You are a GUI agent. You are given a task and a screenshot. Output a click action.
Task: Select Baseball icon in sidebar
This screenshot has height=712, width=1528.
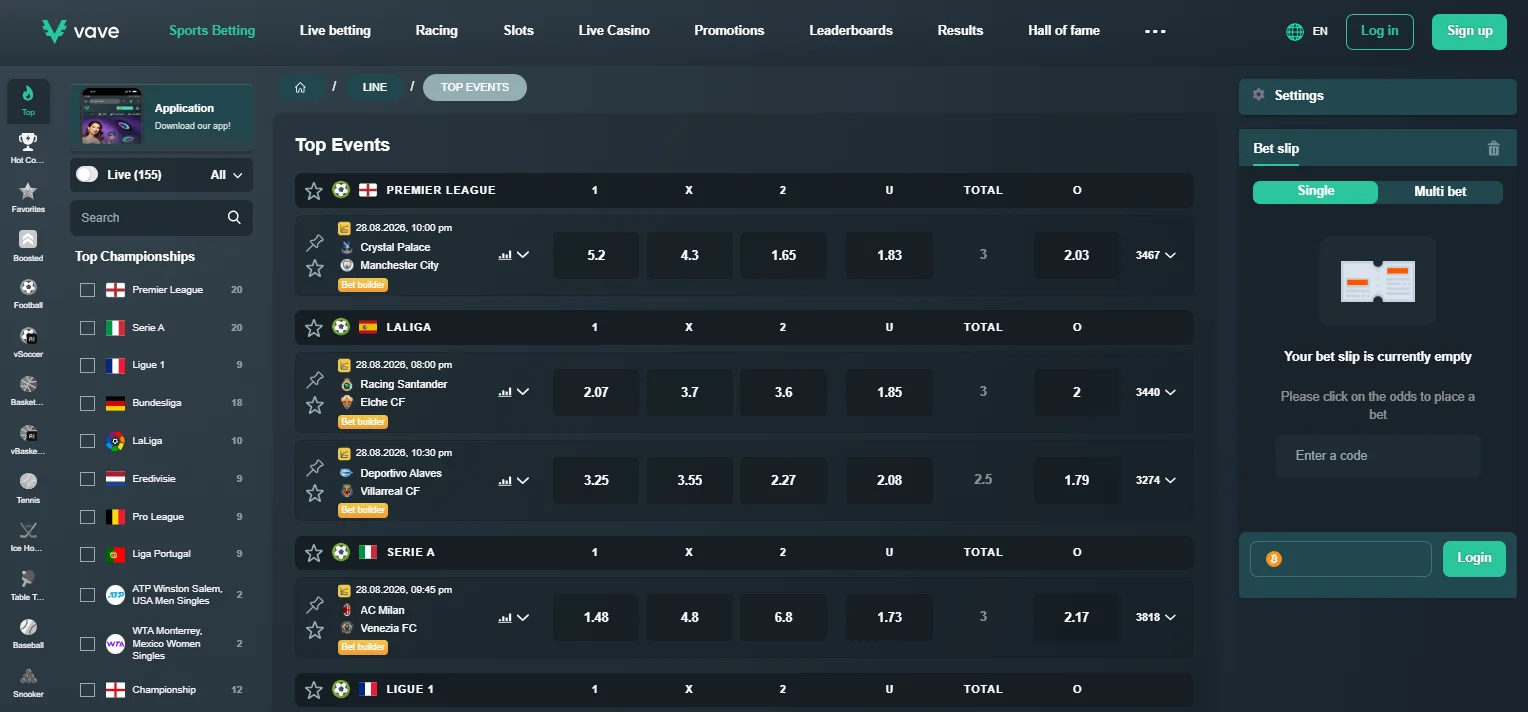[28, 627]
